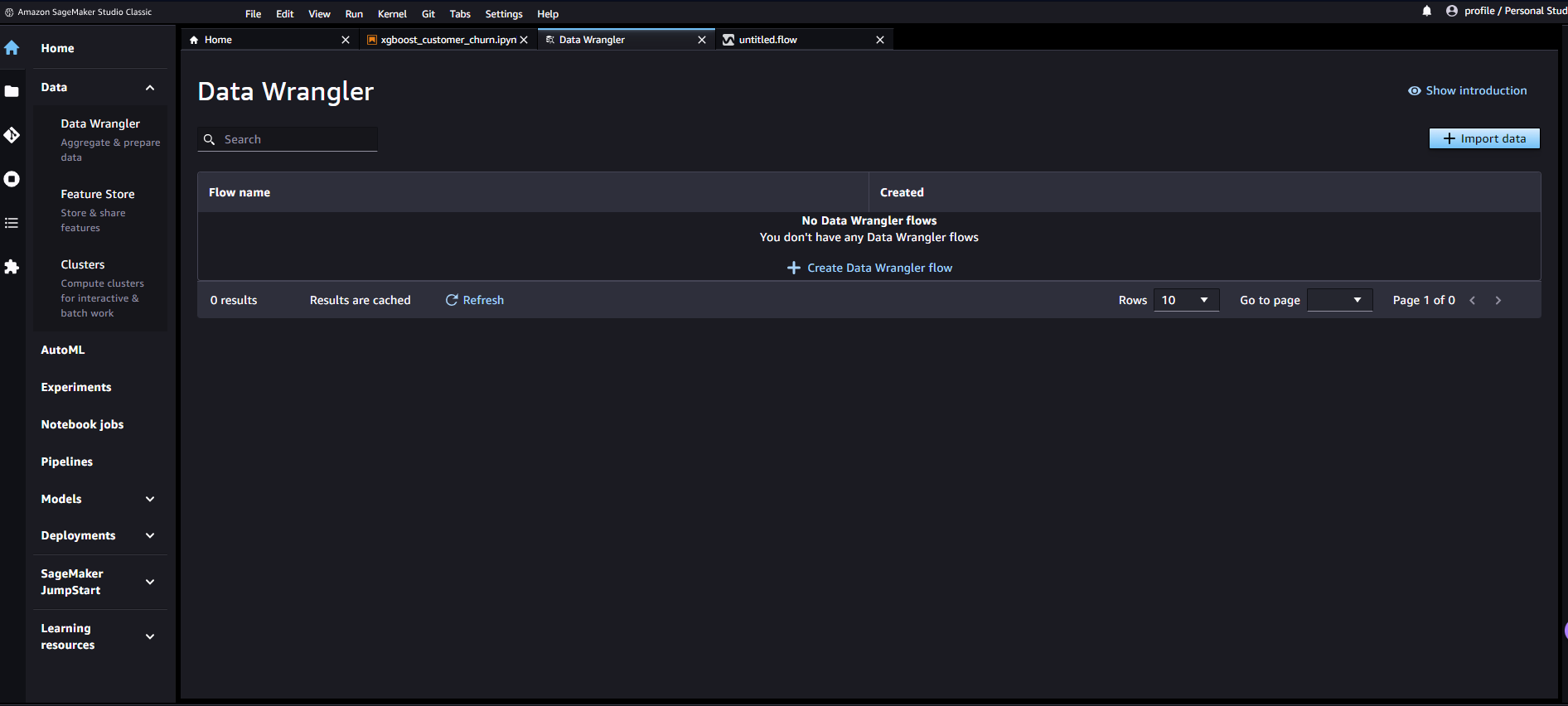Open the Help menu
The width and height of the screenshot is (1568, 706).
[548, 14]
